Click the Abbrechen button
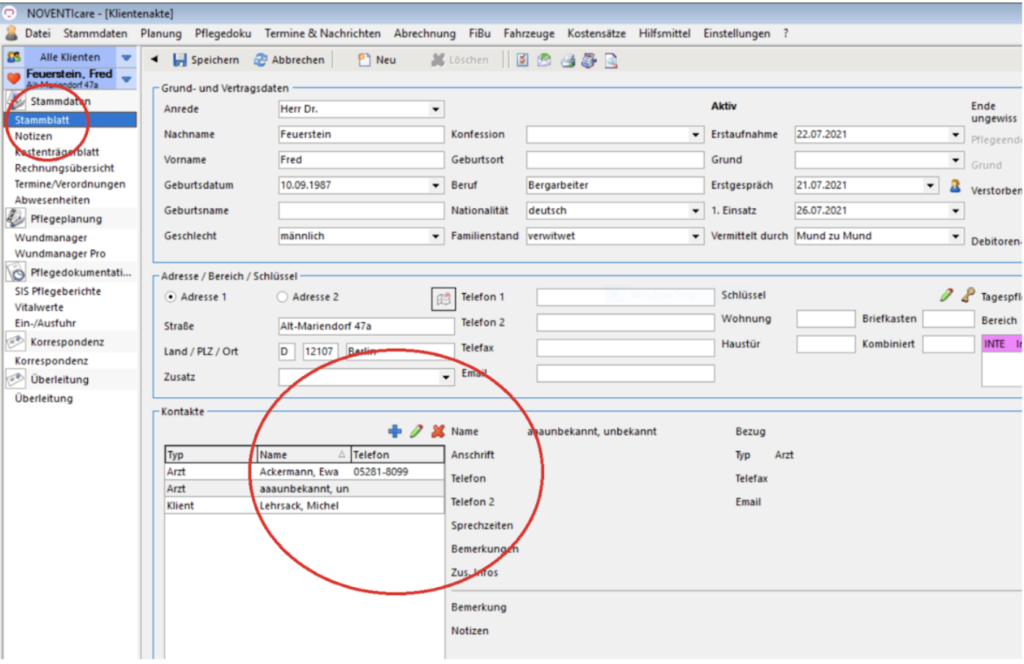This screenshot has height=664, width=1024. click(x=289, y=60)
